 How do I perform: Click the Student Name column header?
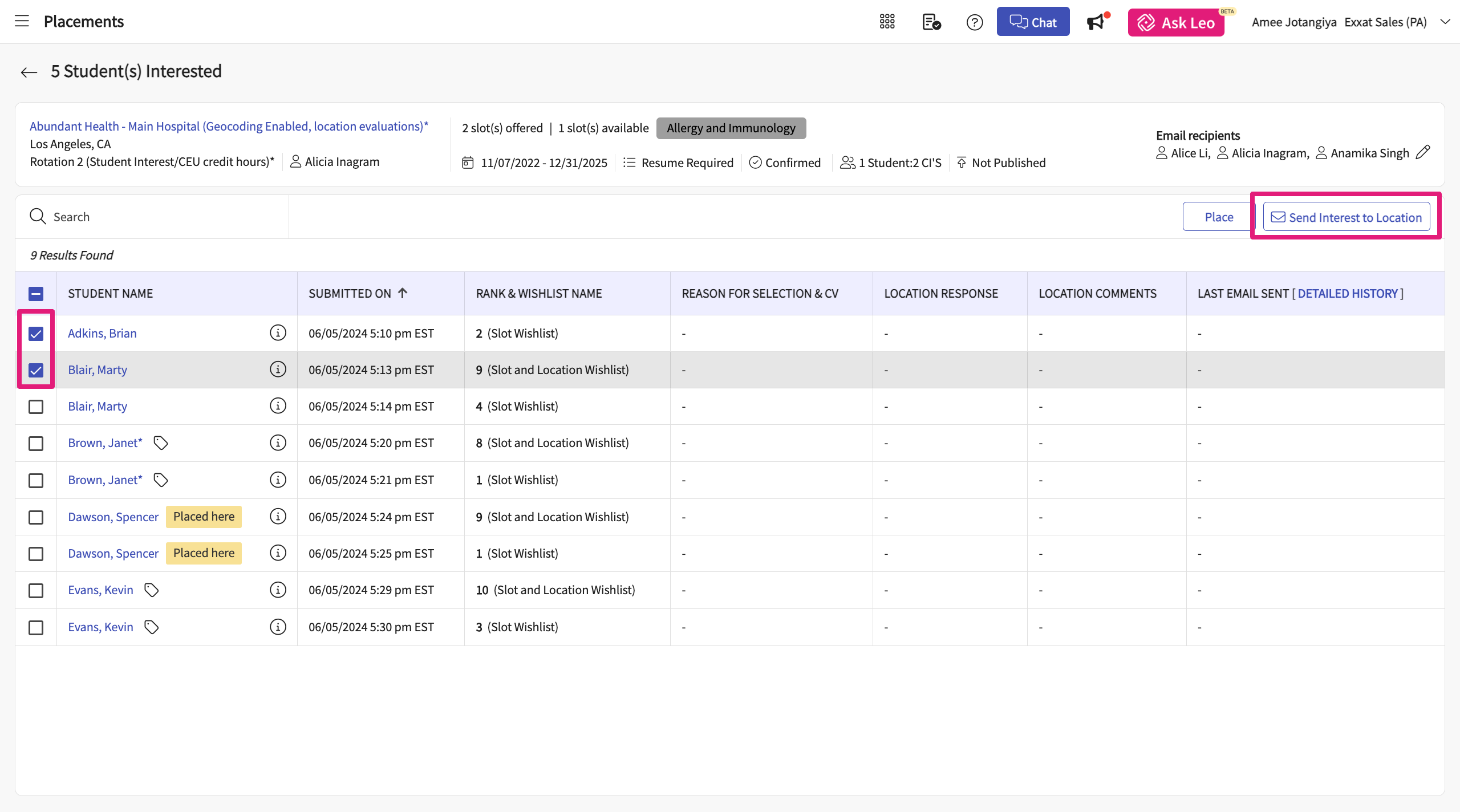point(111,294)
